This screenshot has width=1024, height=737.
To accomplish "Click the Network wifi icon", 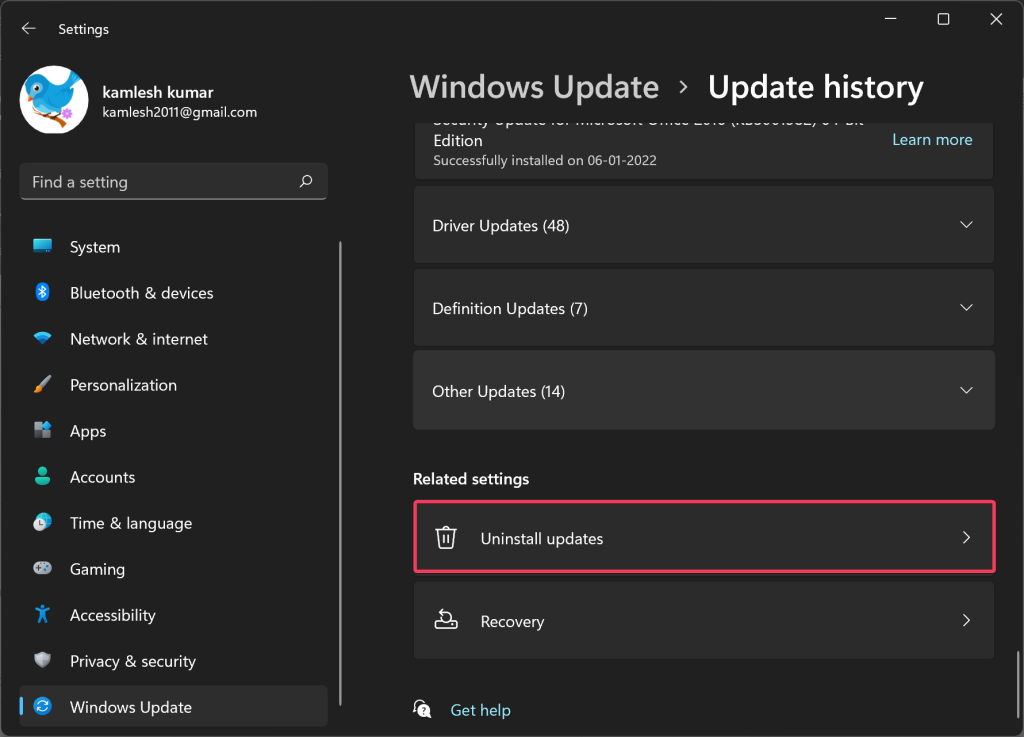I will pyautogui.click(x=42, y=338).
